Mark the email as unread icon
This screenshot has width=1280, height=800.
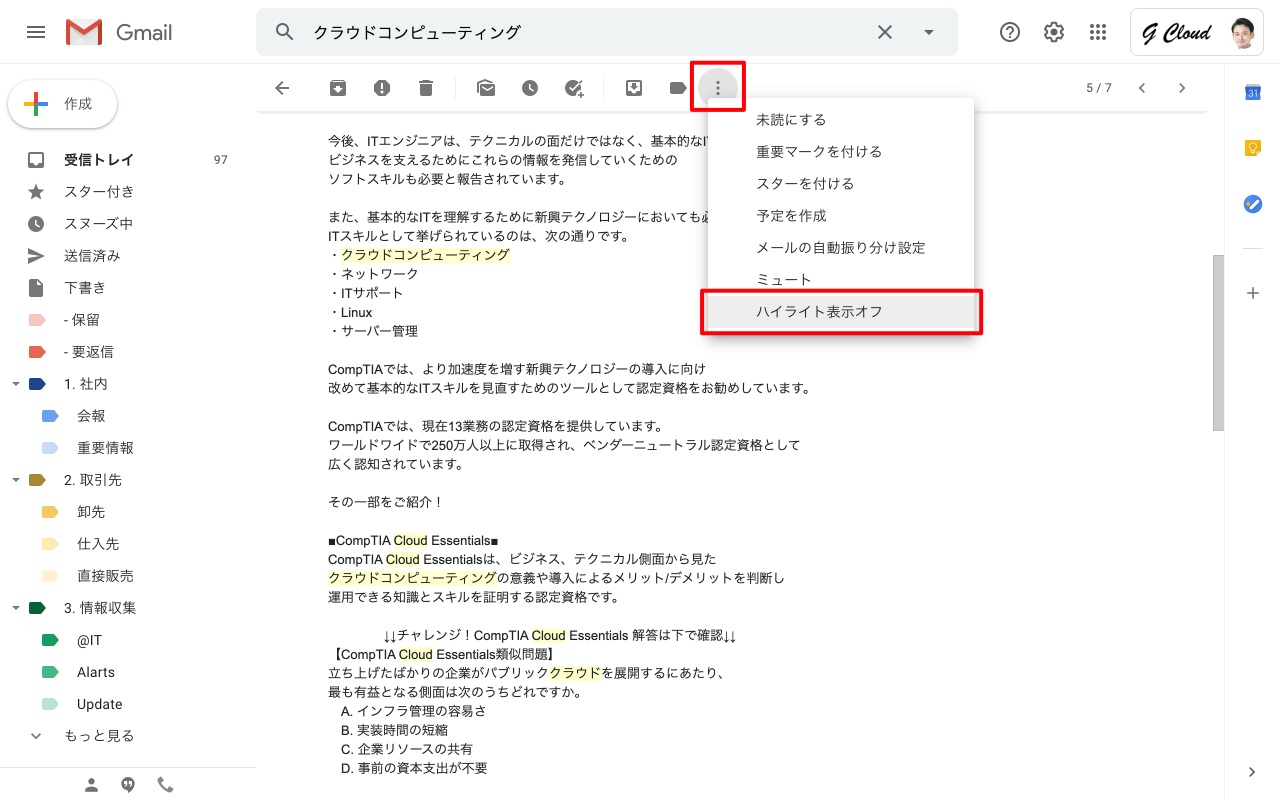pos(486,88)
